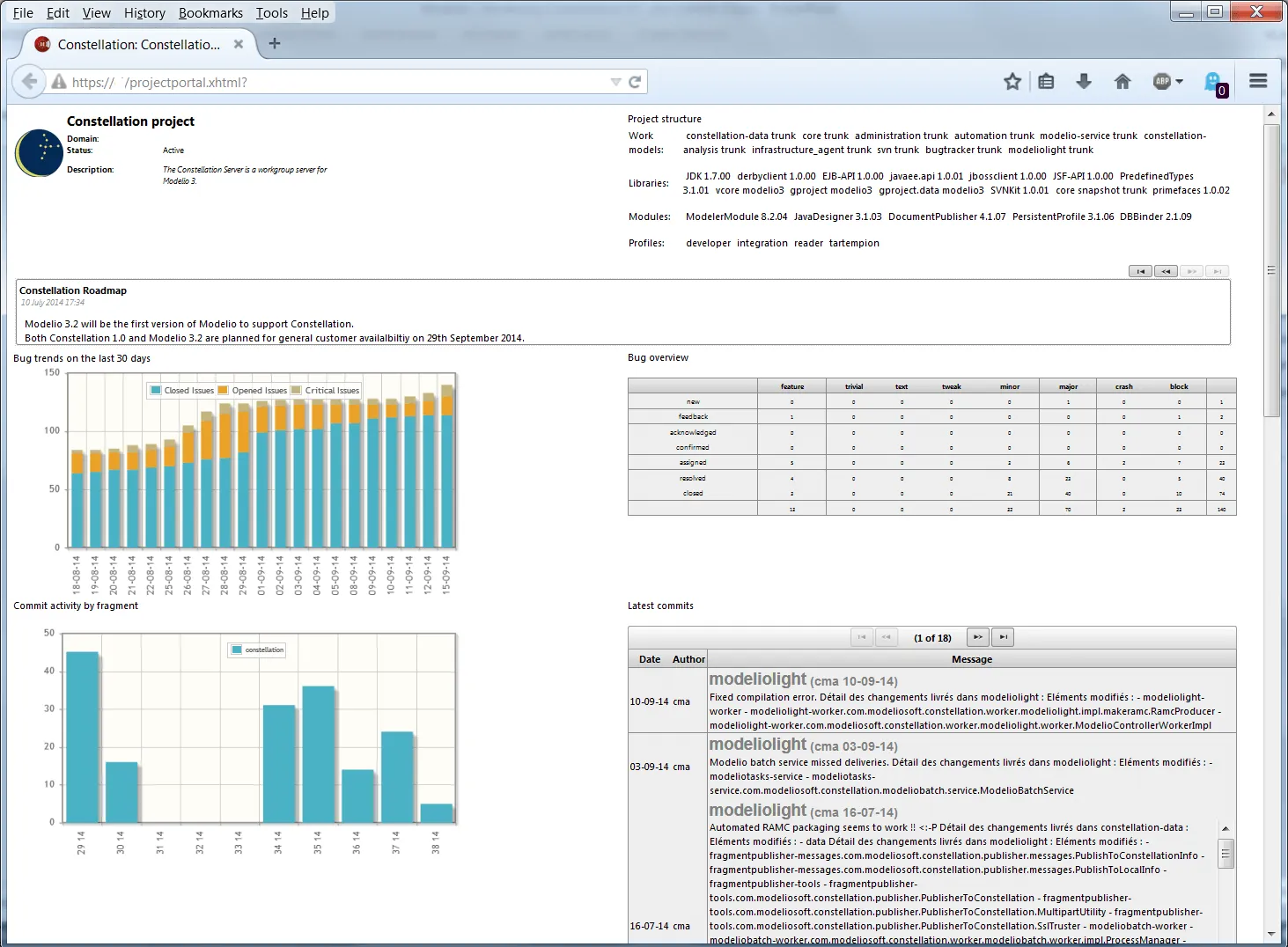Screen dimensions: 1288x947
Task: Go to the home page icon
Action: coord(1122,82)
